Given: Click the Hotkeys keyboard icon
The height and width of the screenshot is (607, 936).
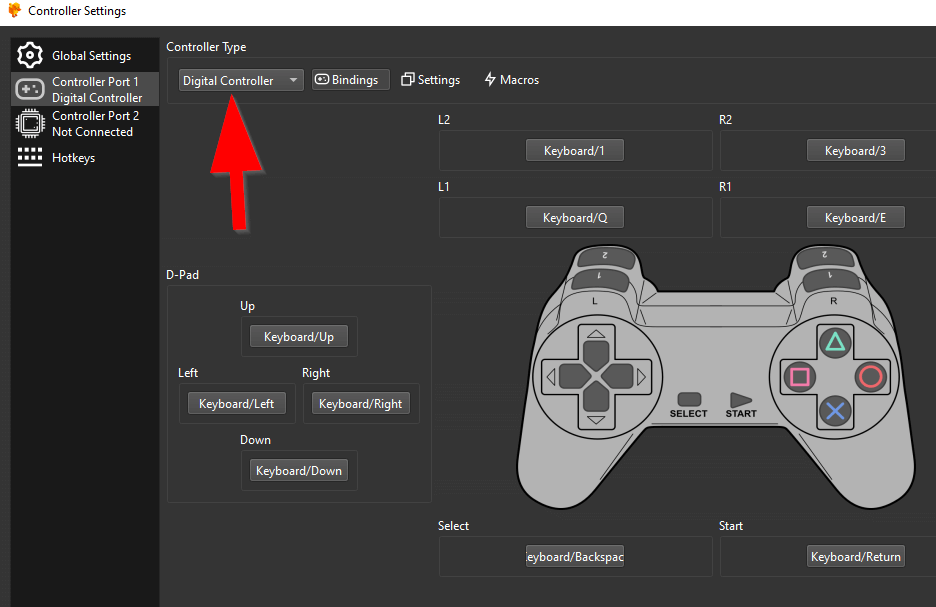Looking at the screenshot, I should [30, 157].
